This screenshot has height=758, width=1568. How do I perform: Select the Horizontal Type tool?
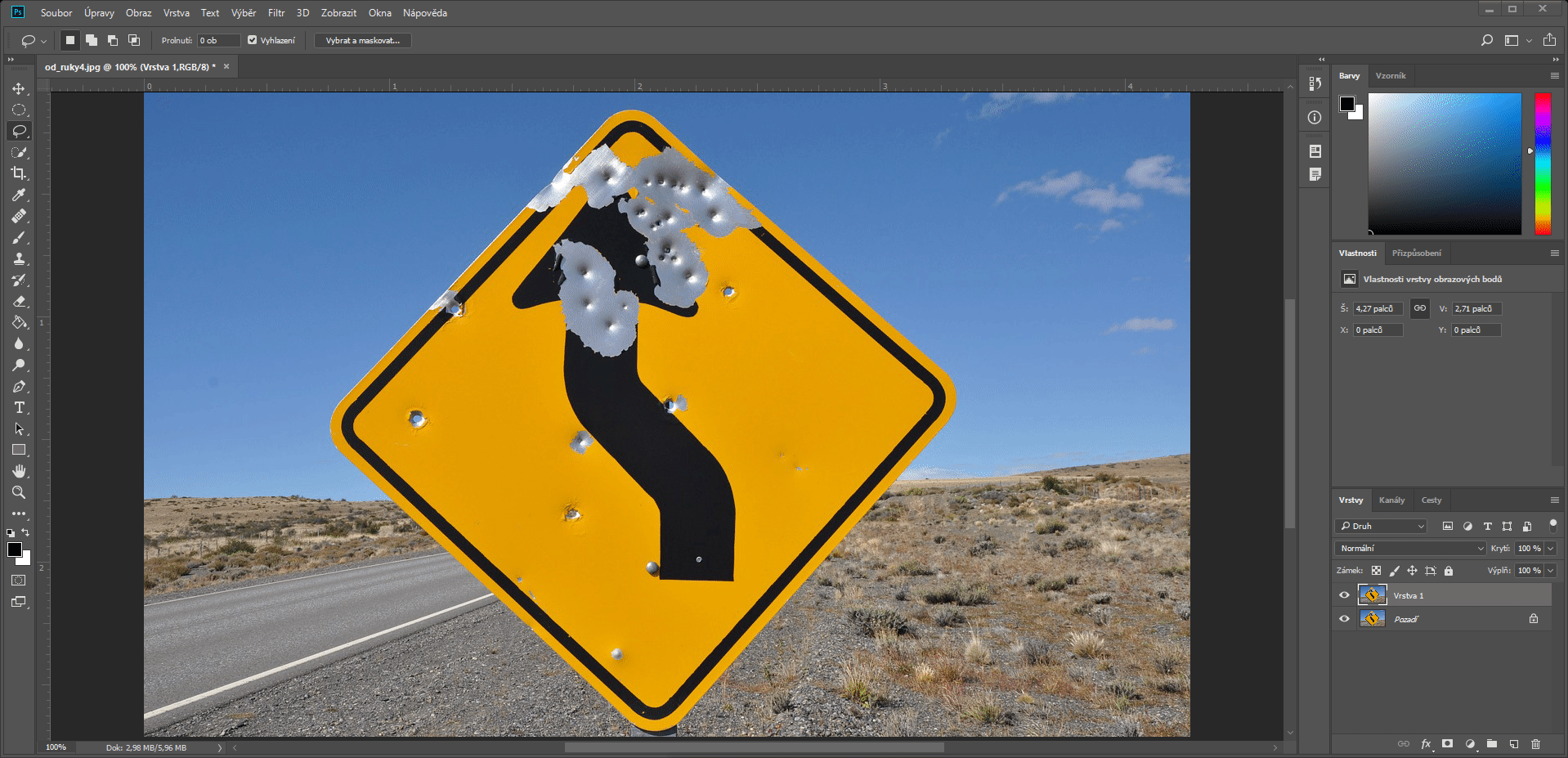click(x=19, y=407)
